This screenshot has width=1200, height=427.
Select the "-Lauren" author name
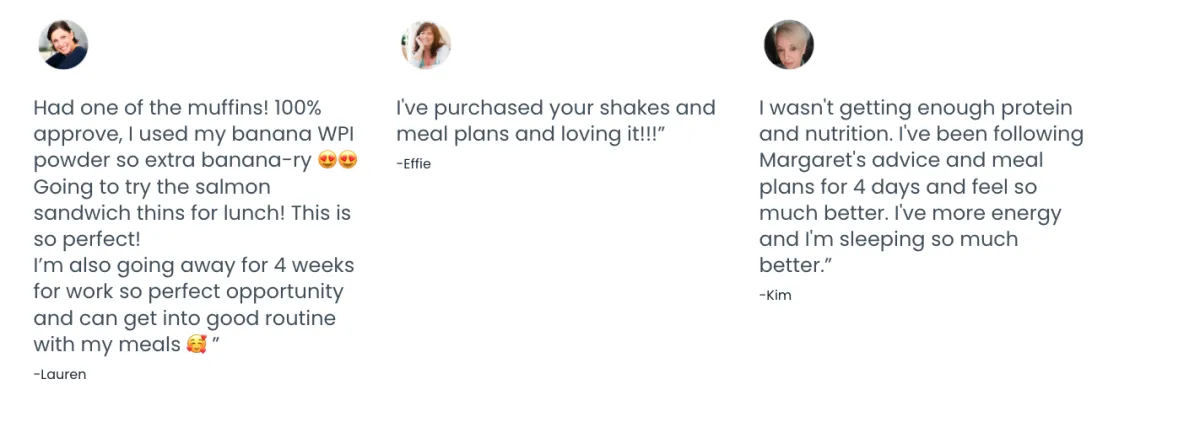click(60, 374)
